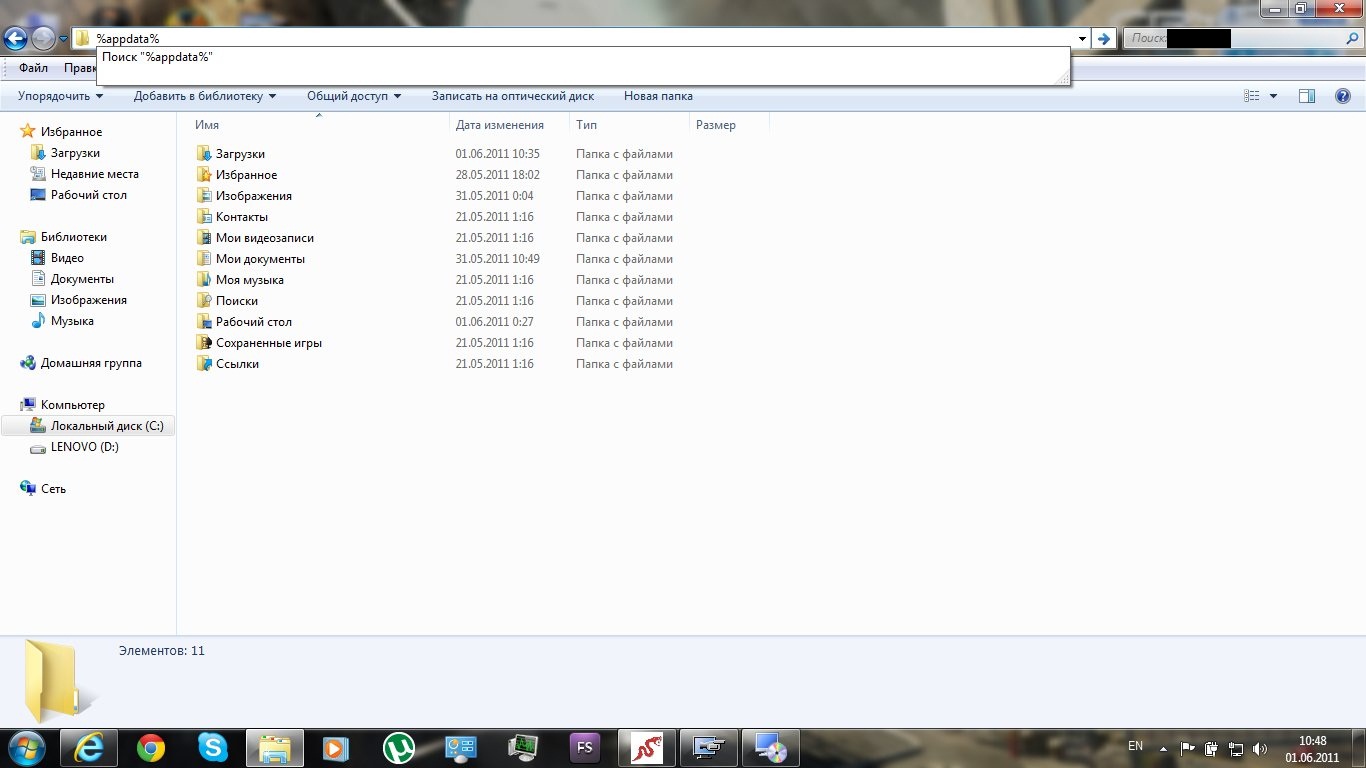This screenshot has width=1366, height=768.
Task: Select Библиотеки in the navigation pane
Action: 73,237
